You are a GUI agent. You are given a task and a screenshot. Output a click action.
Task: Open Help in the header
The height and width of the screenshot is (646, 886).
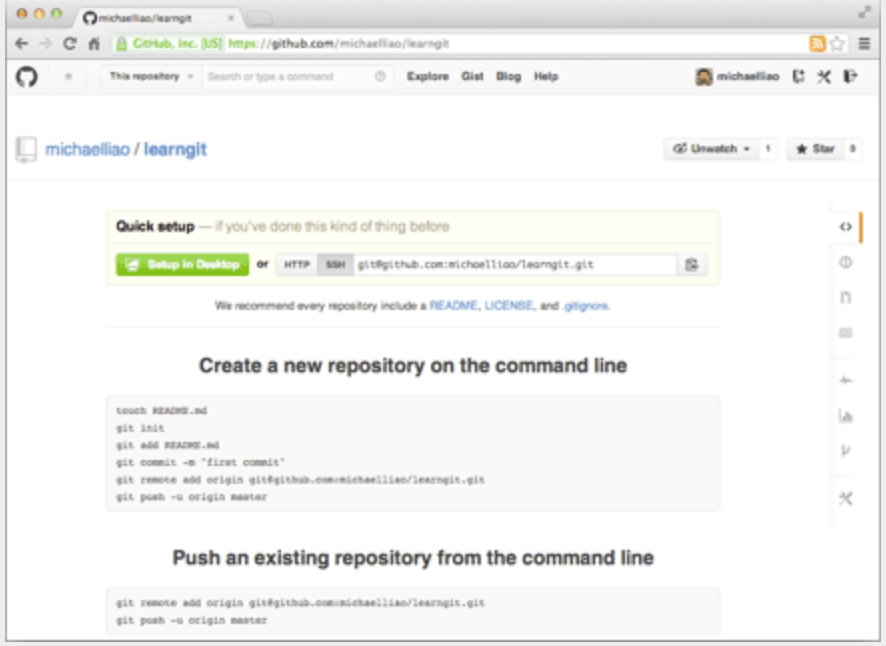point(546,76)
